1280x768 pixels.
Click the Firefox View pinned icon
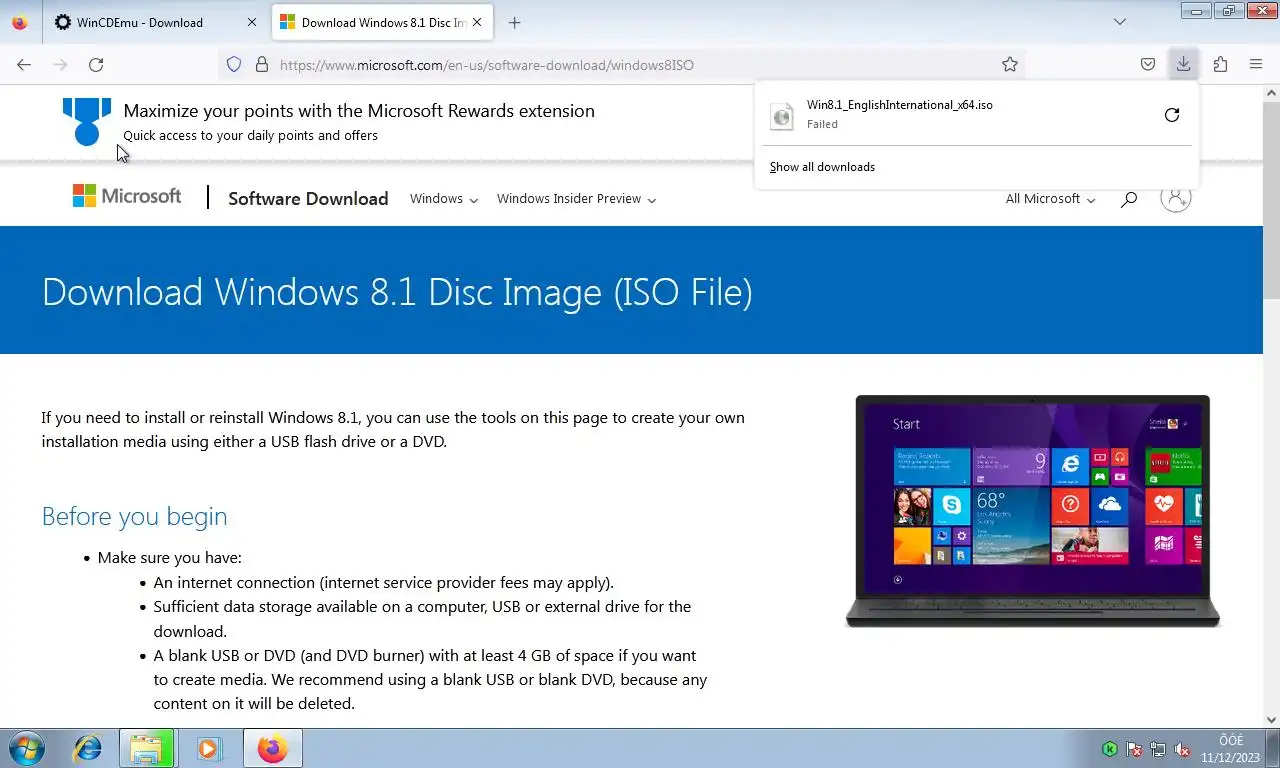click(19, 22)
